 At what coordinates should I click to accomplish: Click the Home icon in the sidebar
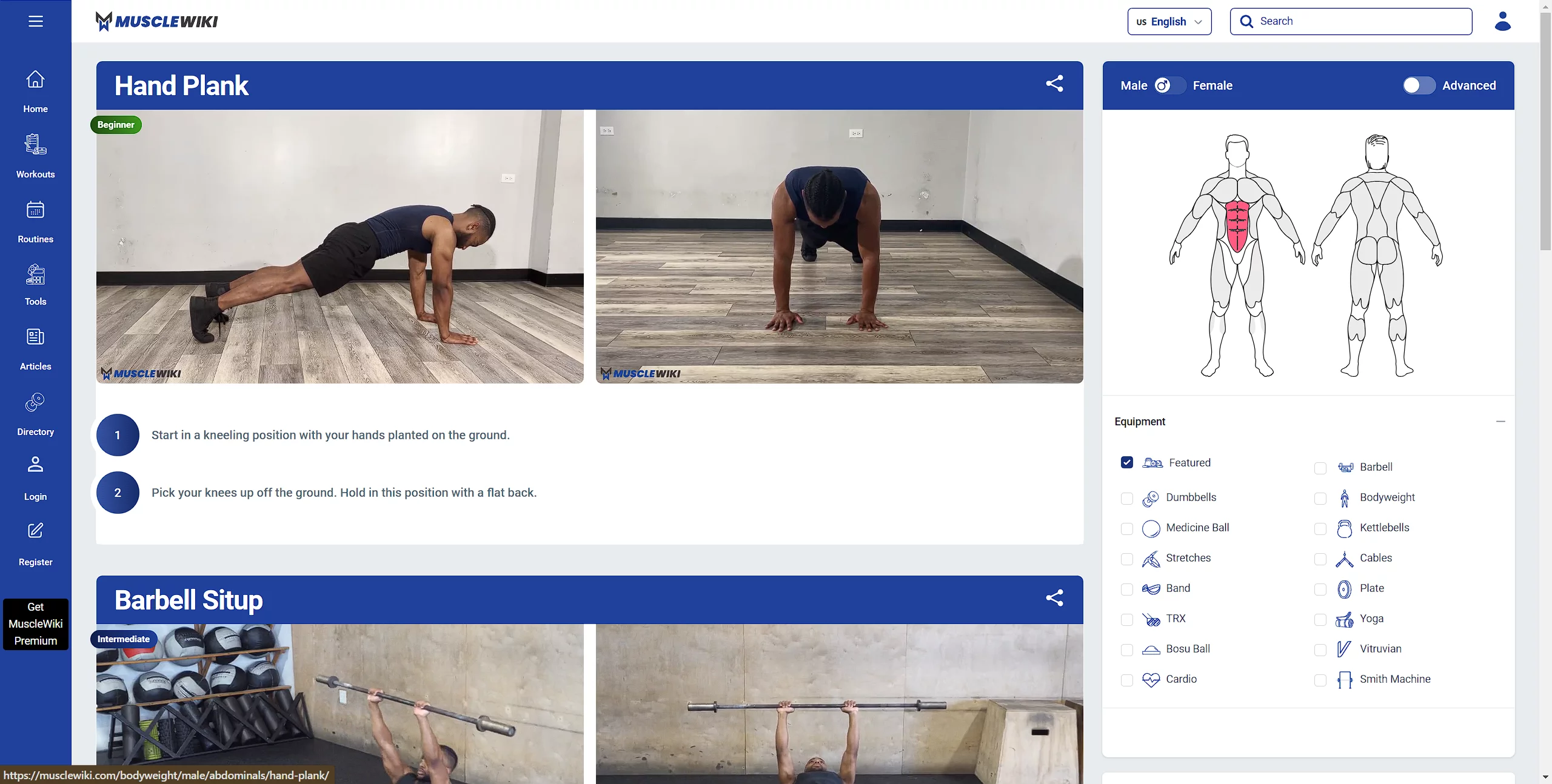click(35, 79)
